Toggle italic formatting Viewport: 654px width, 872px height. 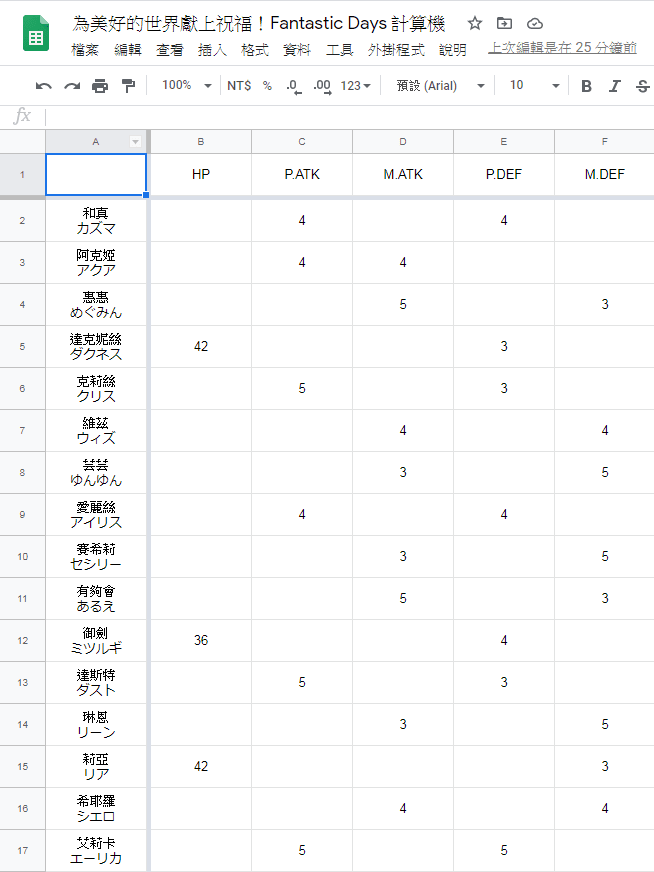tap(614, 86)
